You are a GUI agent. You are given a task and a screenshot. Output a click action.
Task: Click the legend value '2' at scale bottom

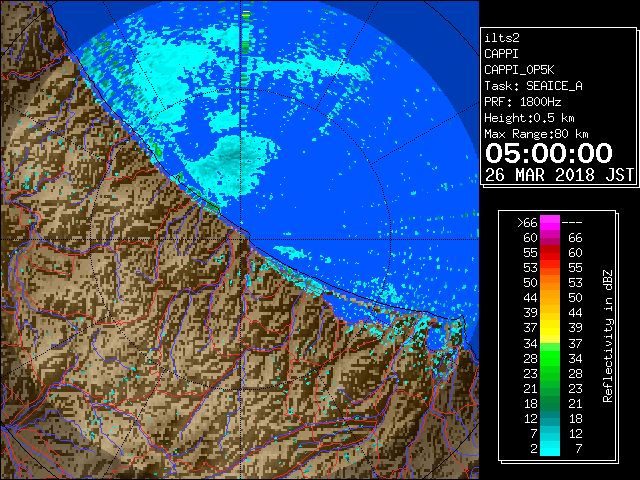click(533, 449)
